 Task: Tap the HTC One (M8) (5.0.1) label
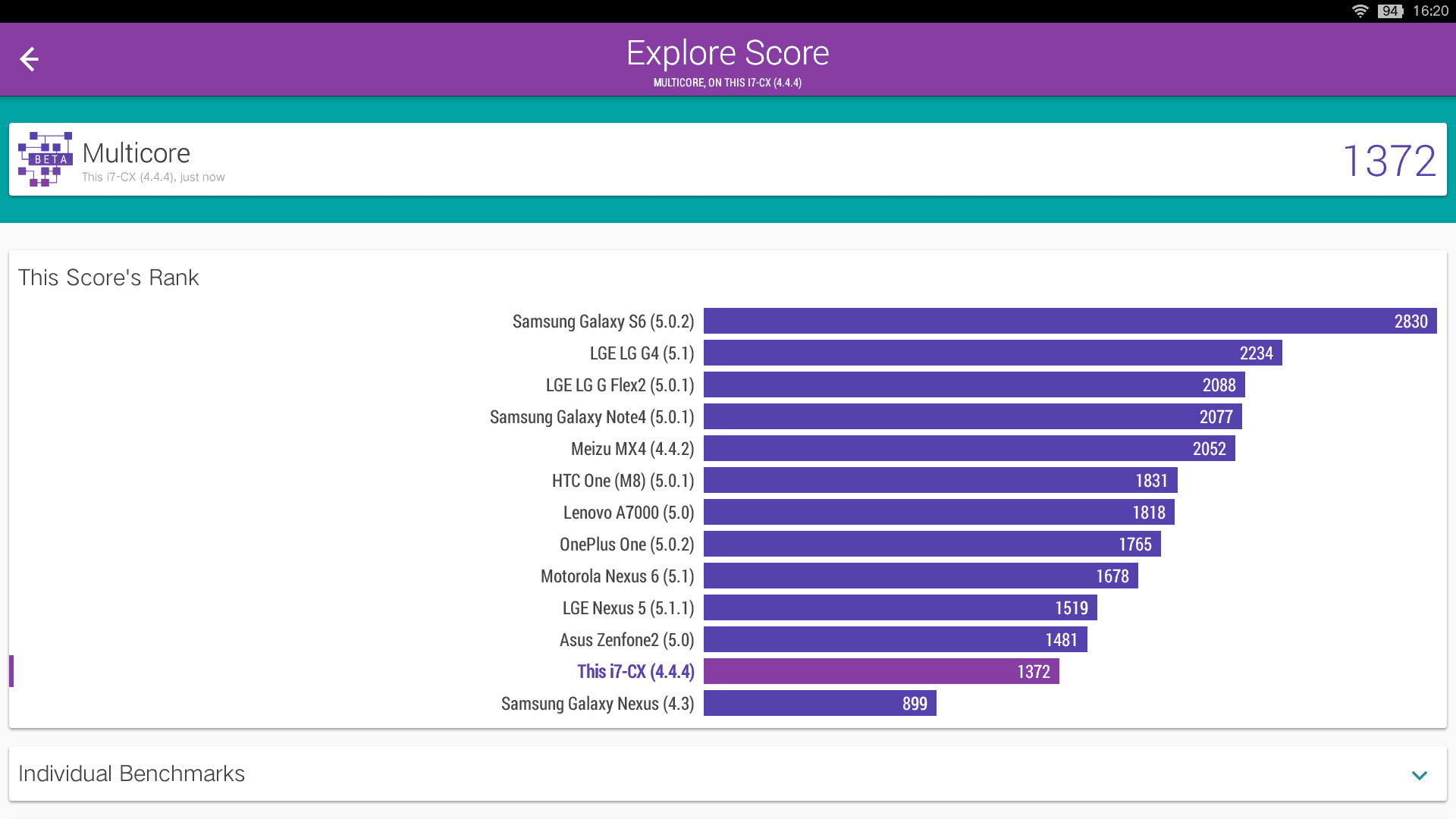coord(623,481)
